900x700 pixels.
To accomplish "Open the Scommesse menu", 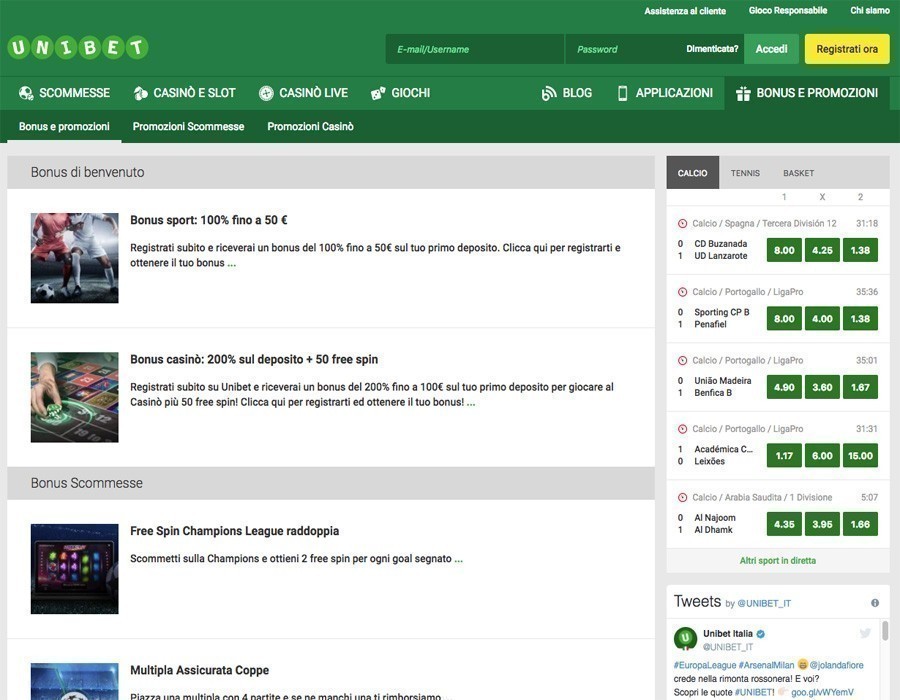I will 64,93.
